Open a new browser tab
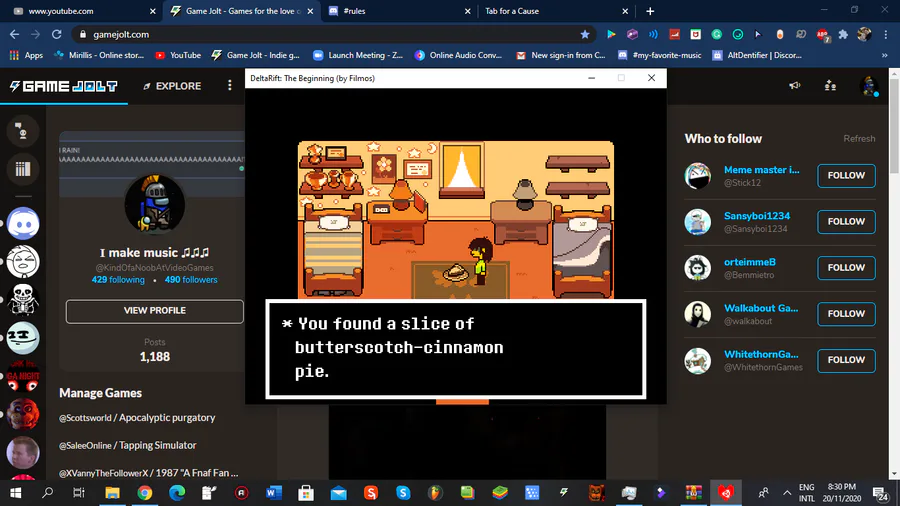 point(650,11)
